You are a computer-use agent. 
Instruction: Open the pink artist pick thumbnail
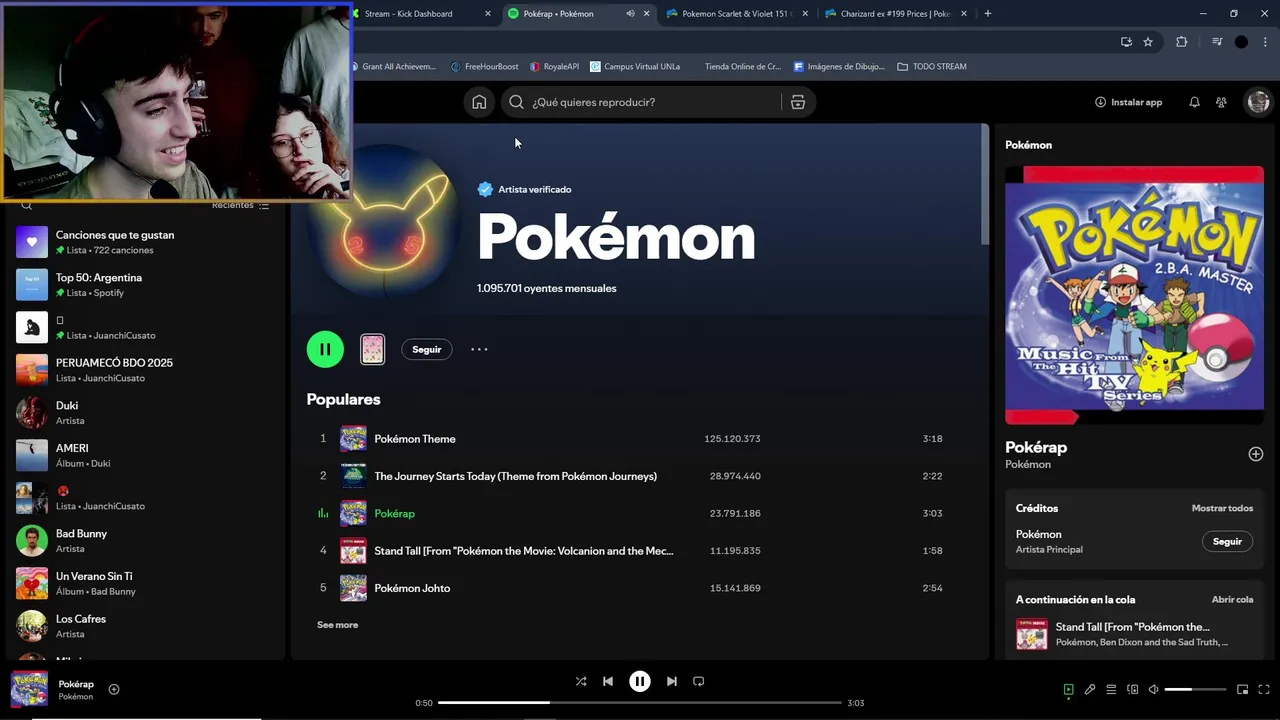click(x=372, y=349)
